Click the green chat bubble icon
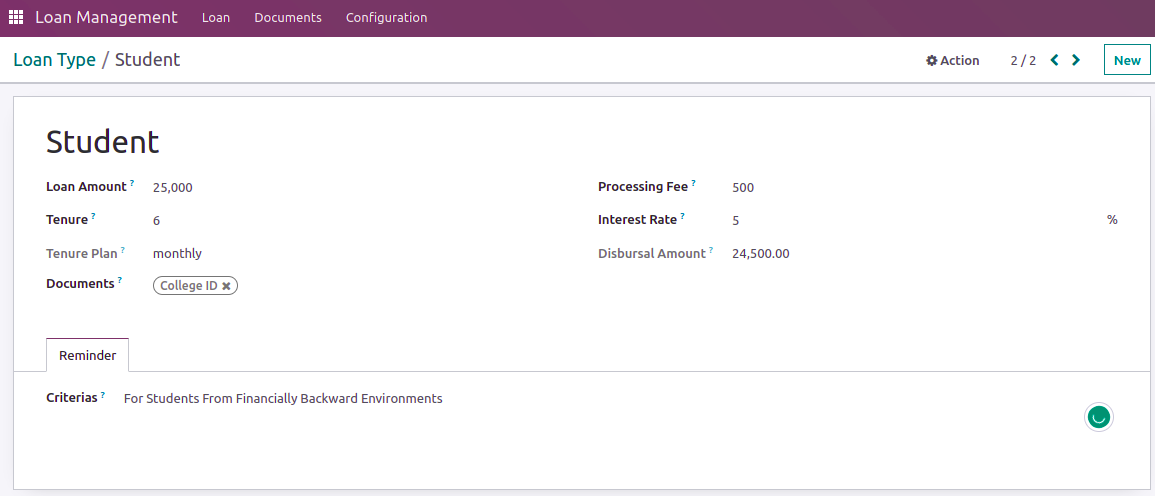Viewport: 1155px width, 496px height. coord(1098,416)
